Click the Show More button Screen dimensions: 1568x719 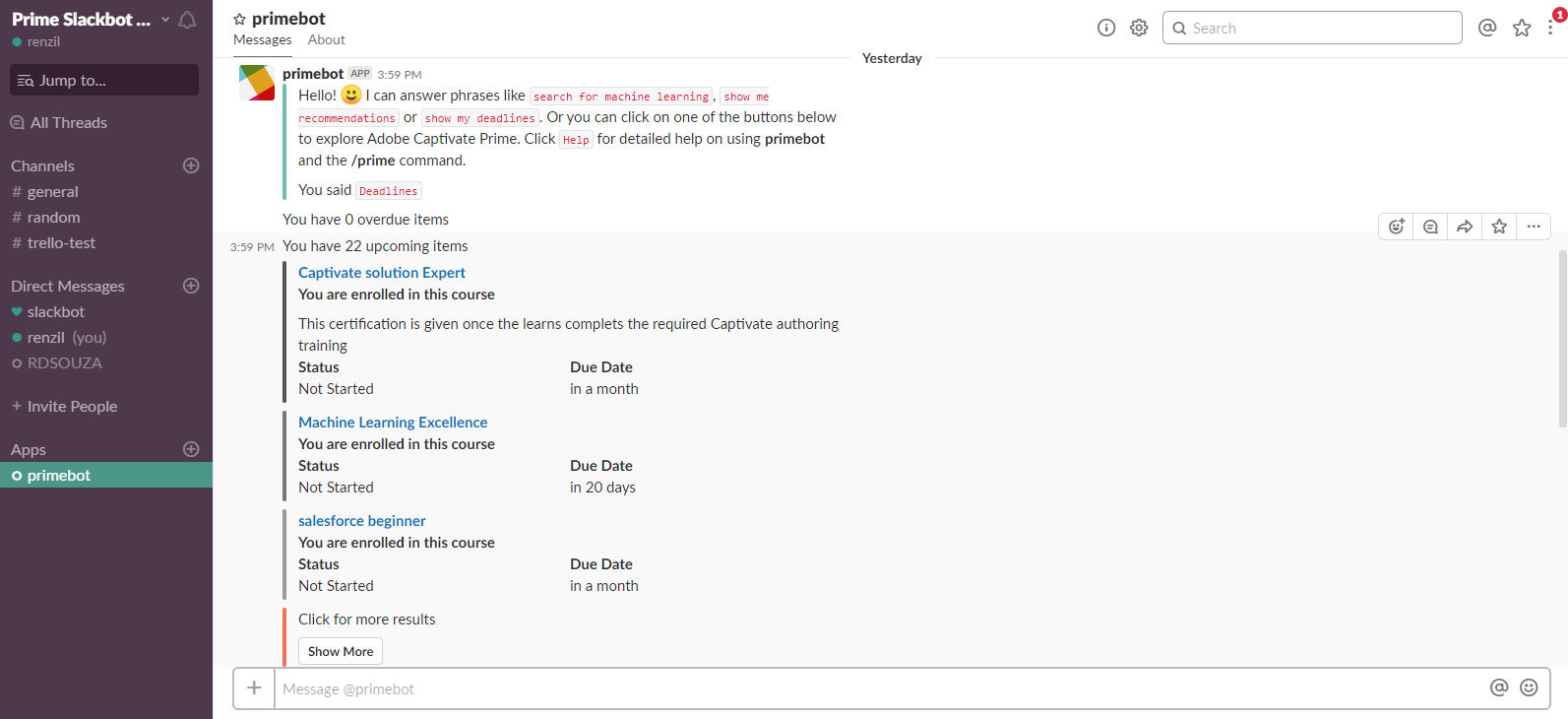[x=341, y=651]
